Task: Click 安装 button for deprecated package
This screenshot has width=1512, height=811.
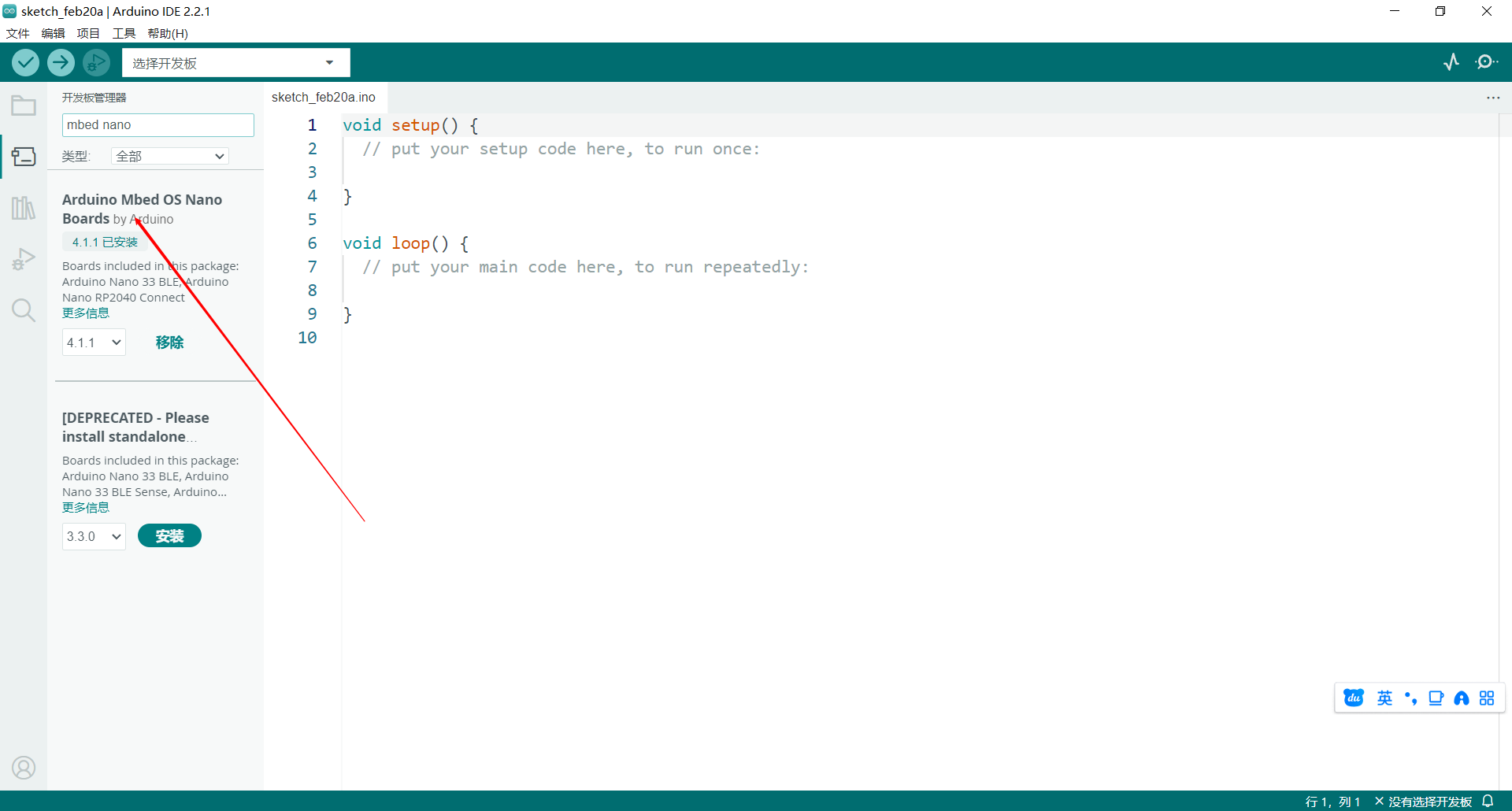Action: (x=169, y=536)
